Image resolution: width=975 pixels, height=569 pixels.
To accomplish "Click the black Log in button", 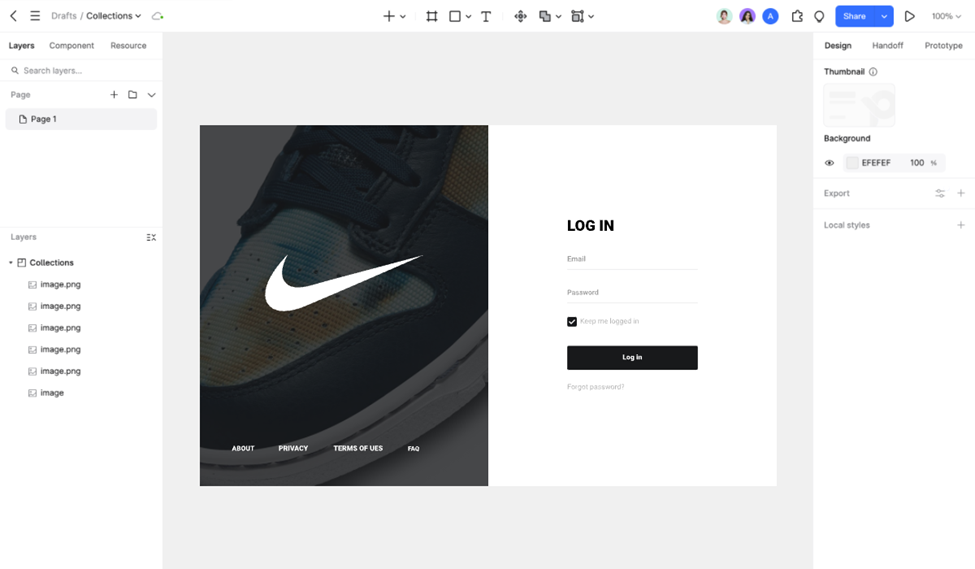I will pos(632,358).
